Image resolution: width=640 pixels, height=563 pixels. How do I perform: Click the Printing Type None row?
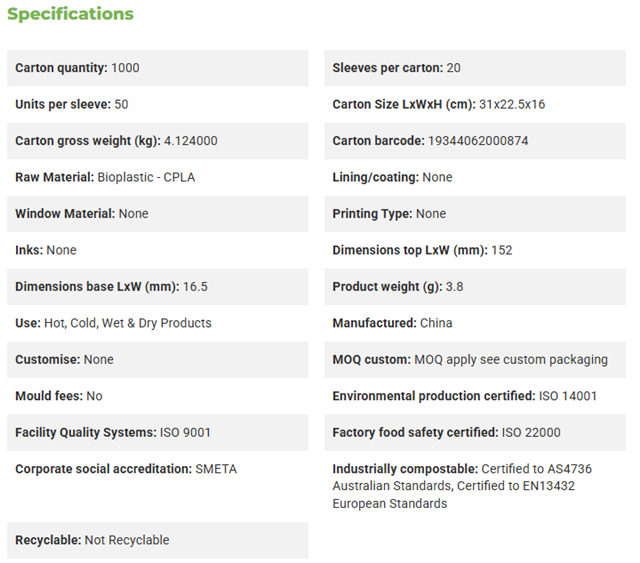coord(475,214)
